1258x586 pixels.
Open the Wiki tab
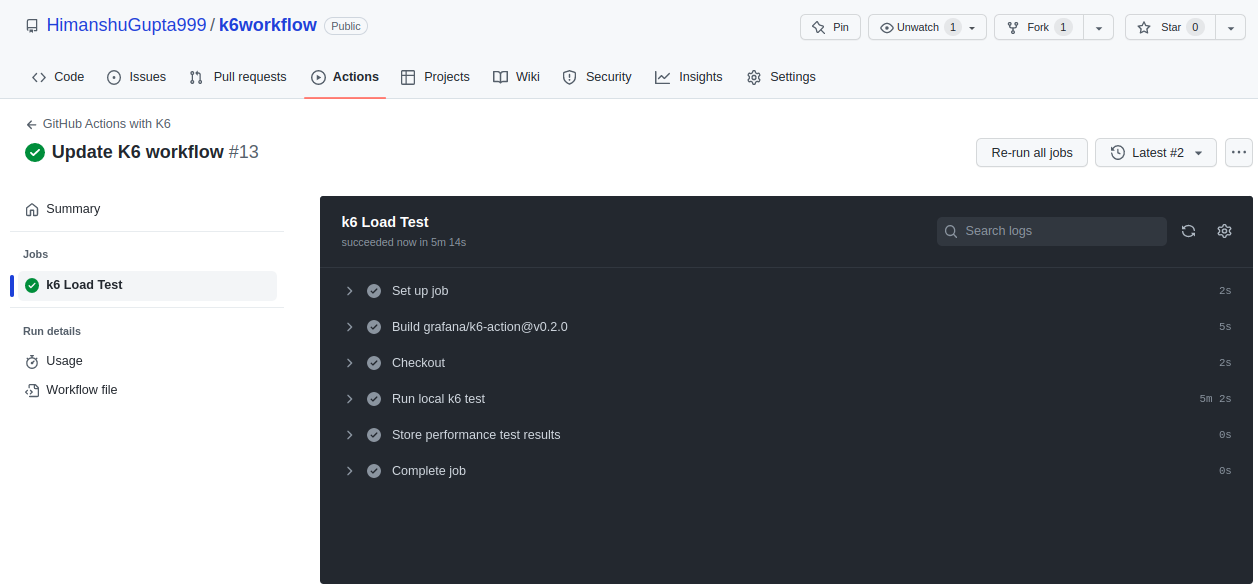coord(516,77)
